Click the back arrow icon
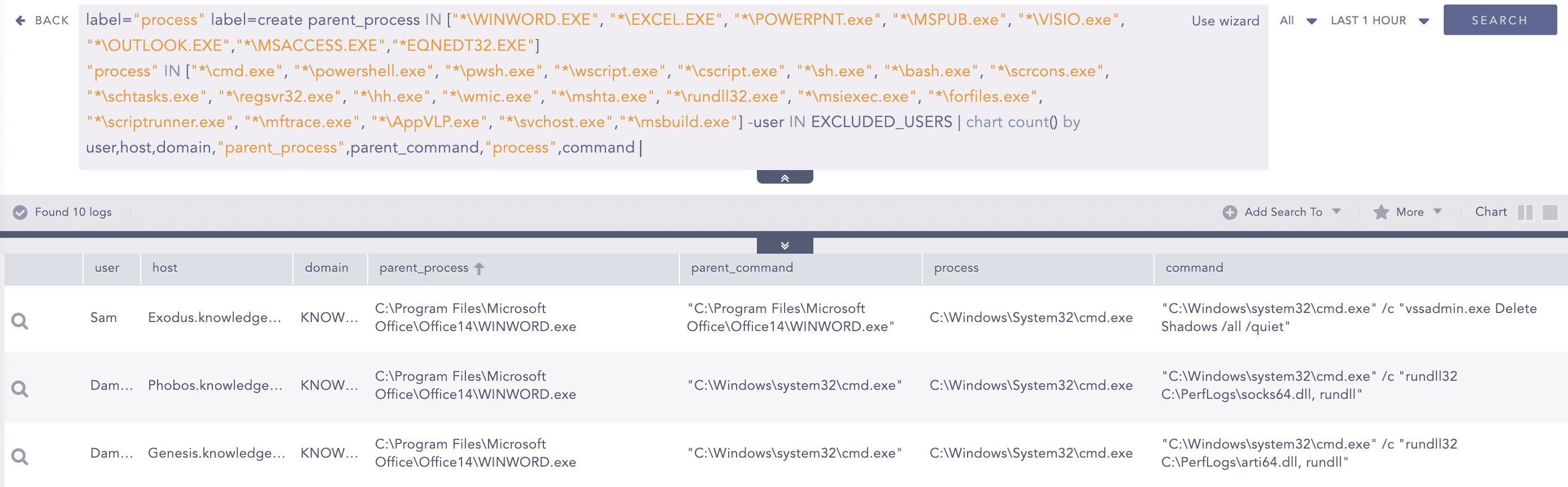 [21, 21]
